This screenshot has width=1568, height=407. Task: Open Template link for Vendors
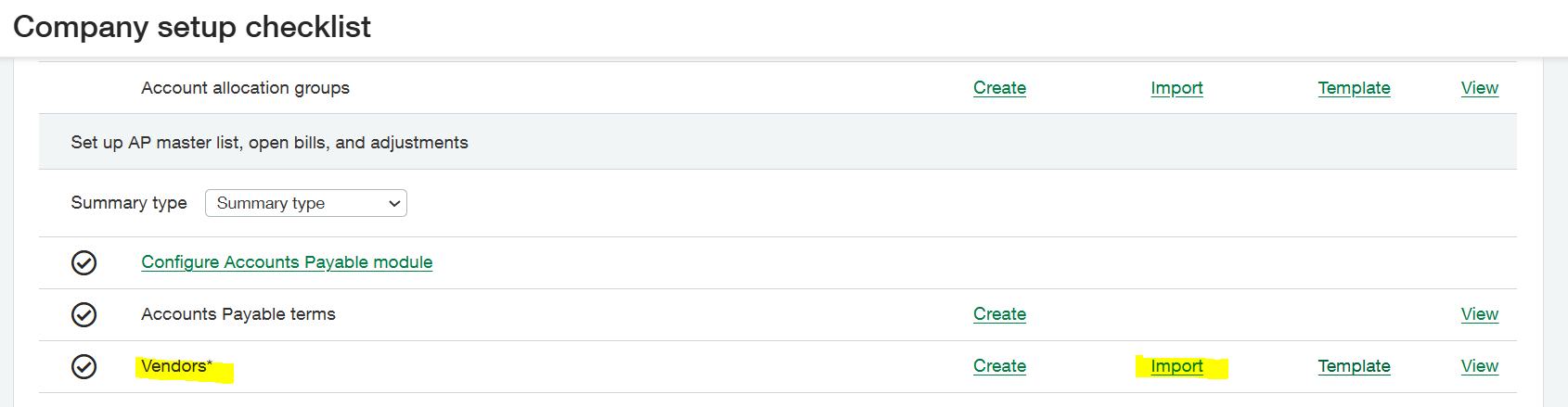pos(1354,366)
